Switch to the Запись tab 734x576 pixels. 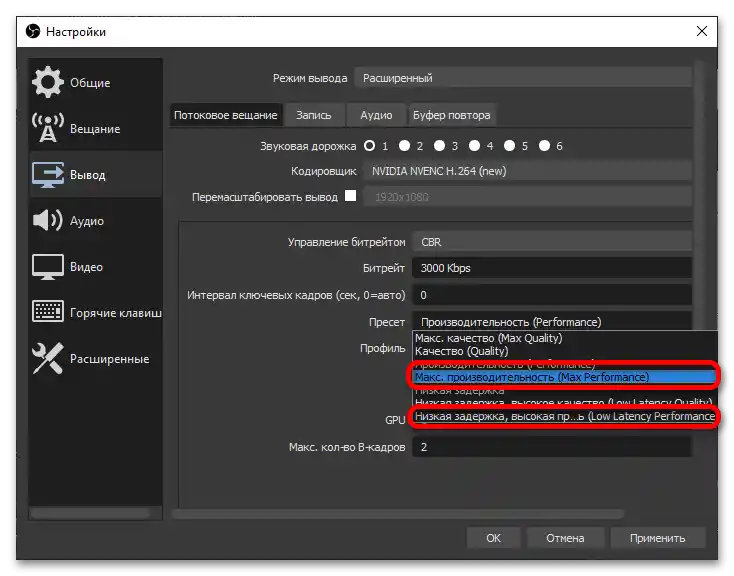(x=314, y=115)
